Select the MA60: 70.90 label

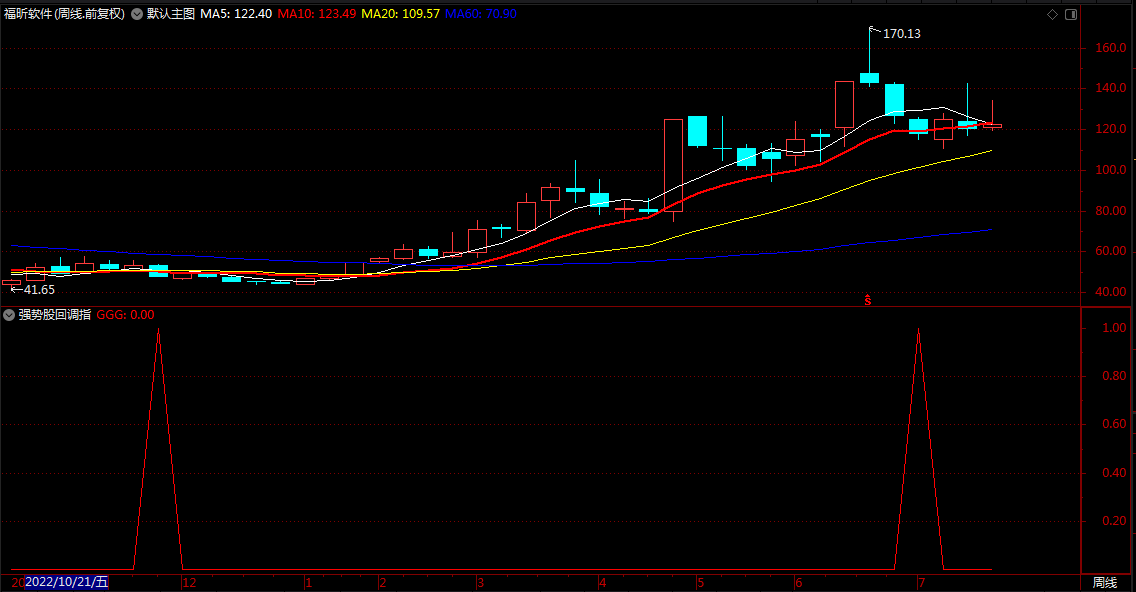481,14
